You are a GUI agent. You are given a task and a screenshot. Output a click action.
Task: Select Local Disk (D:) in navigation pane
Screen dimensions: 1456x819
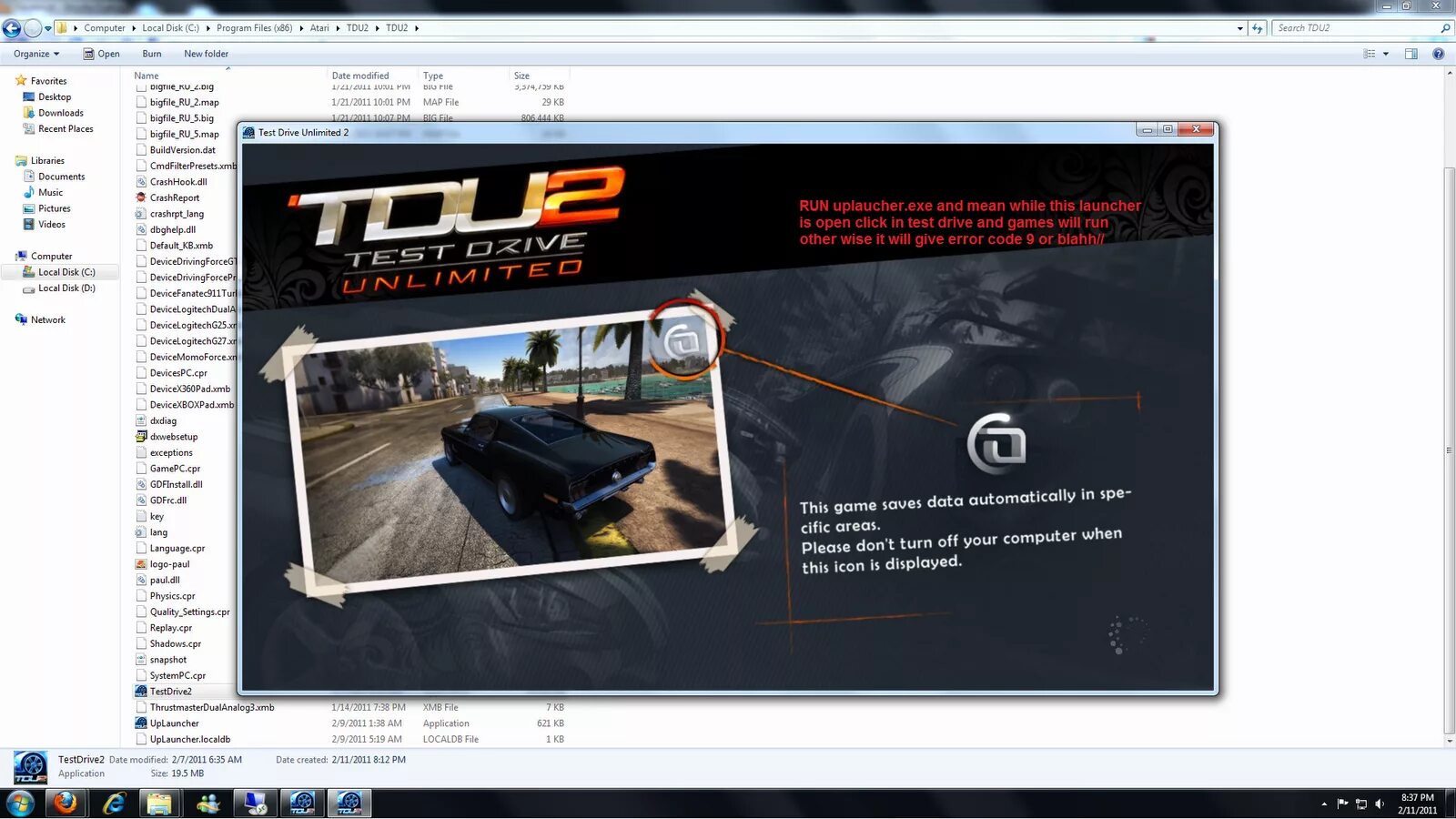66,288
